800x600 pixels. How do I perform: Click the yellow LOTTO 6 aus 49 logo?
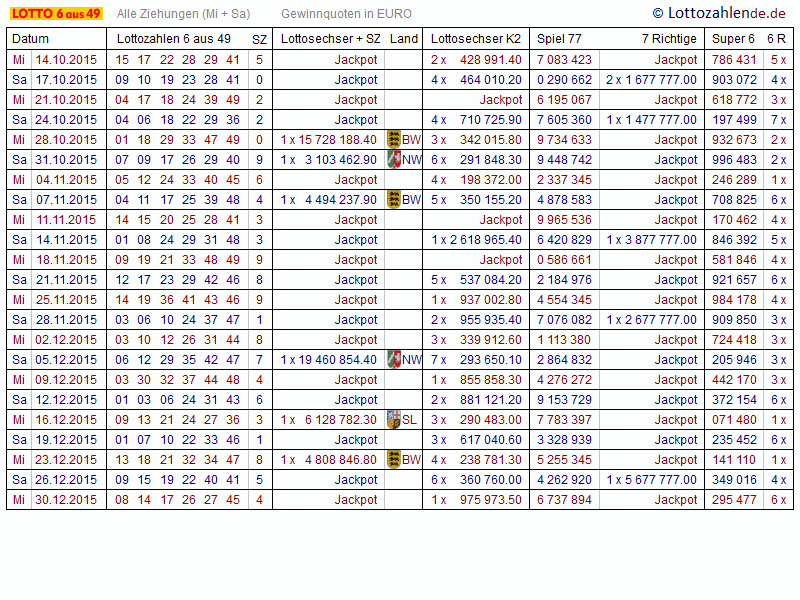coord(56,13)
